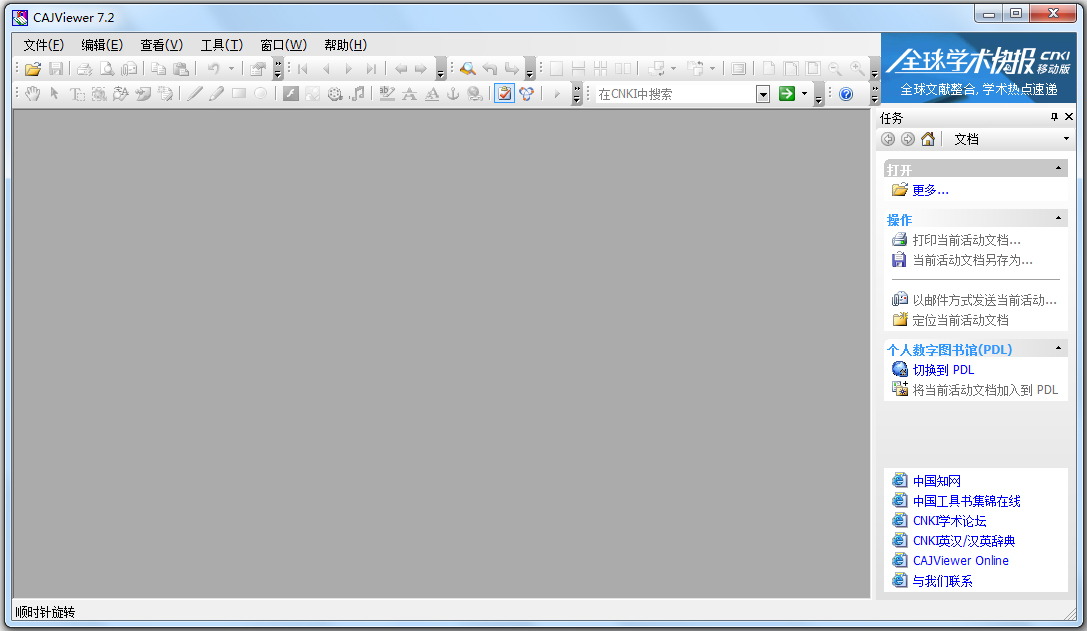Select the Hand pan tool
This screenshot has width=1087, height=631.
point(34,93)
